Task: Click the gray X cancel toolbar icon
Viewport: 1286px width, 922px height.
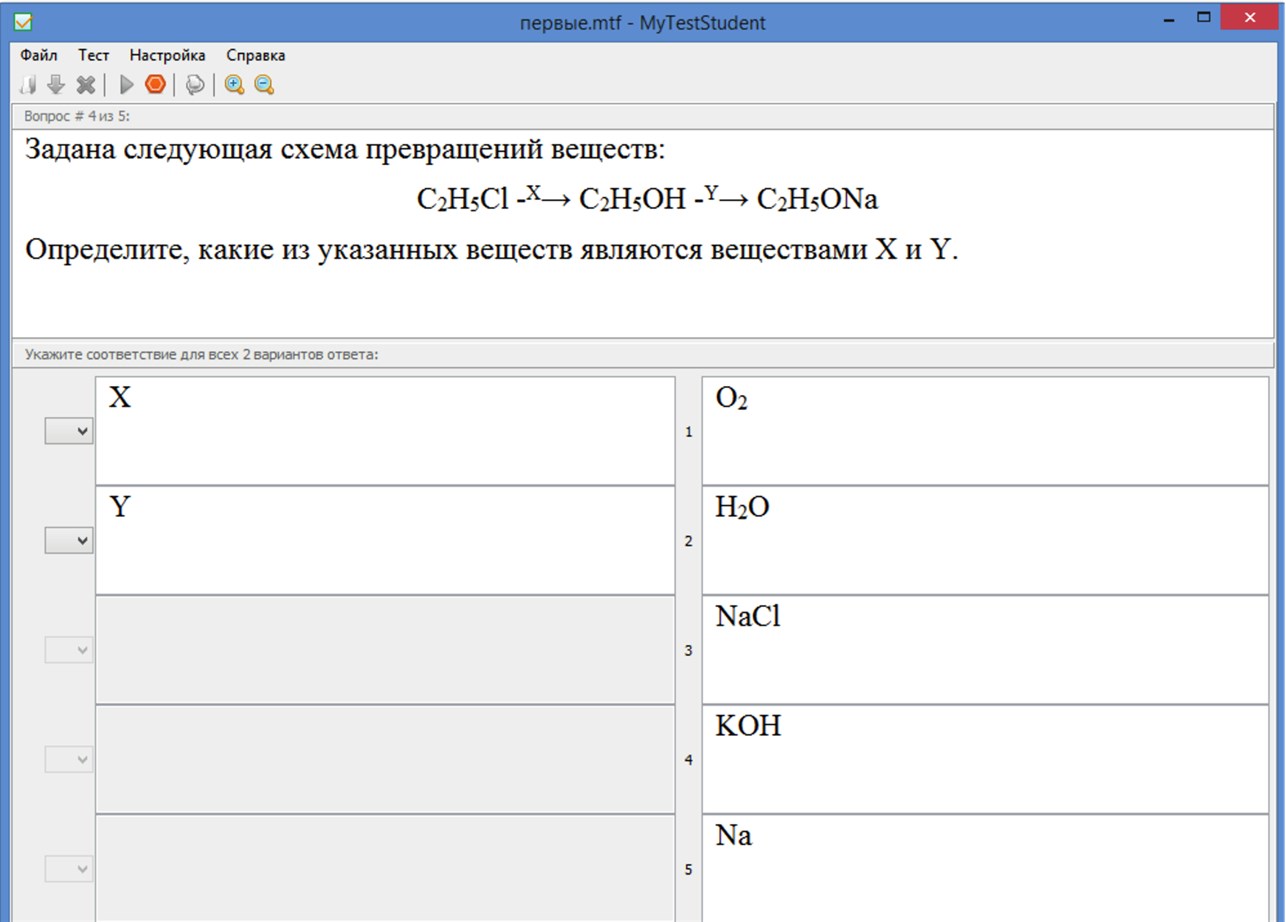Action: click(86, 85)
